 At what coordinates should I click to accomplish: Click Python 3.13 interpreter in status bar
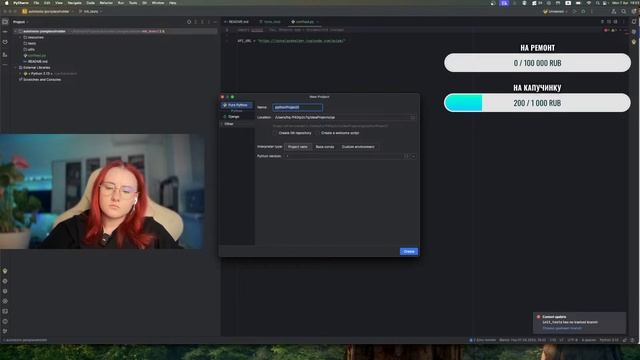609,340
